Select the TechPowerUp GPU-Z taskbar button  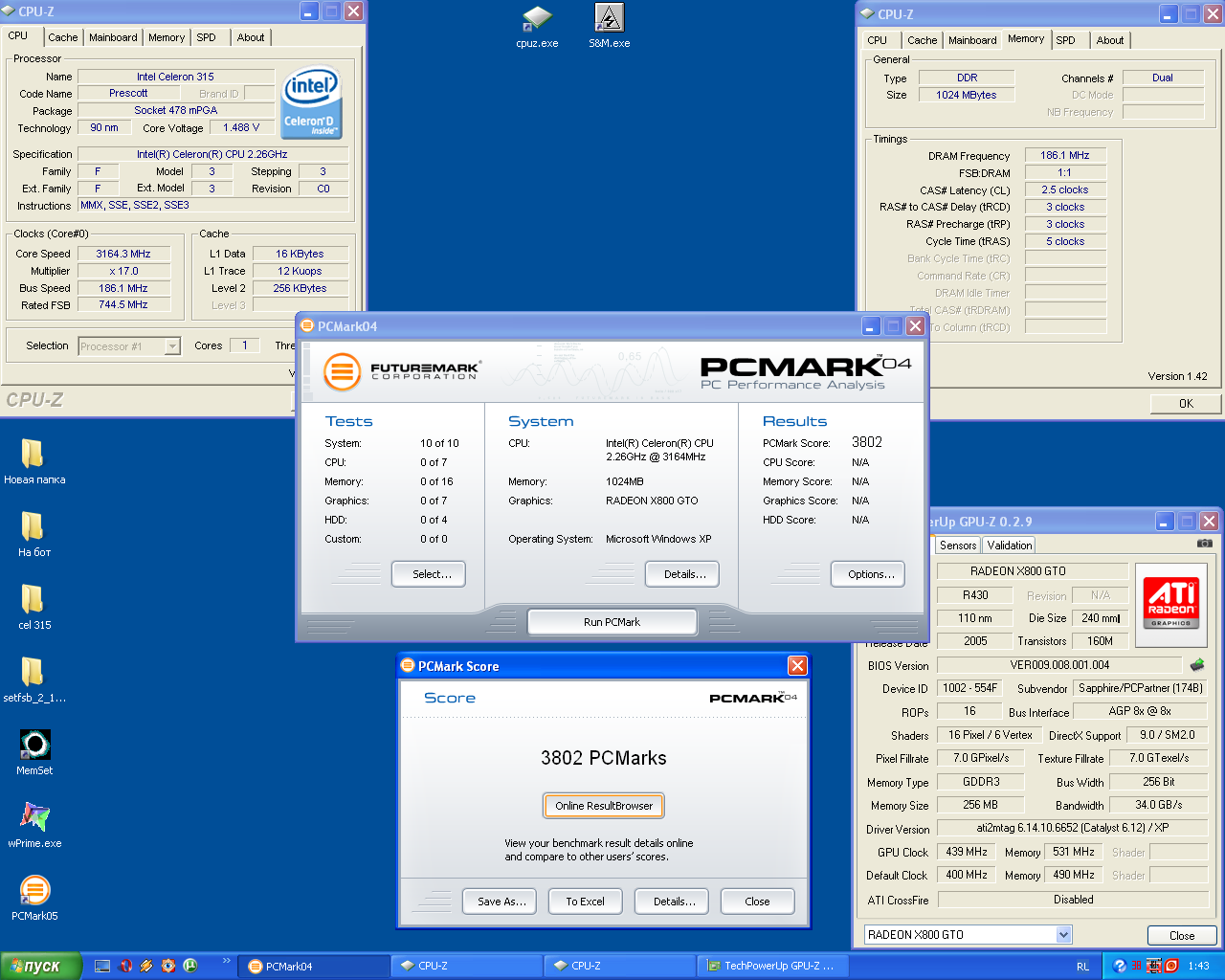click(x=771, y=967)
